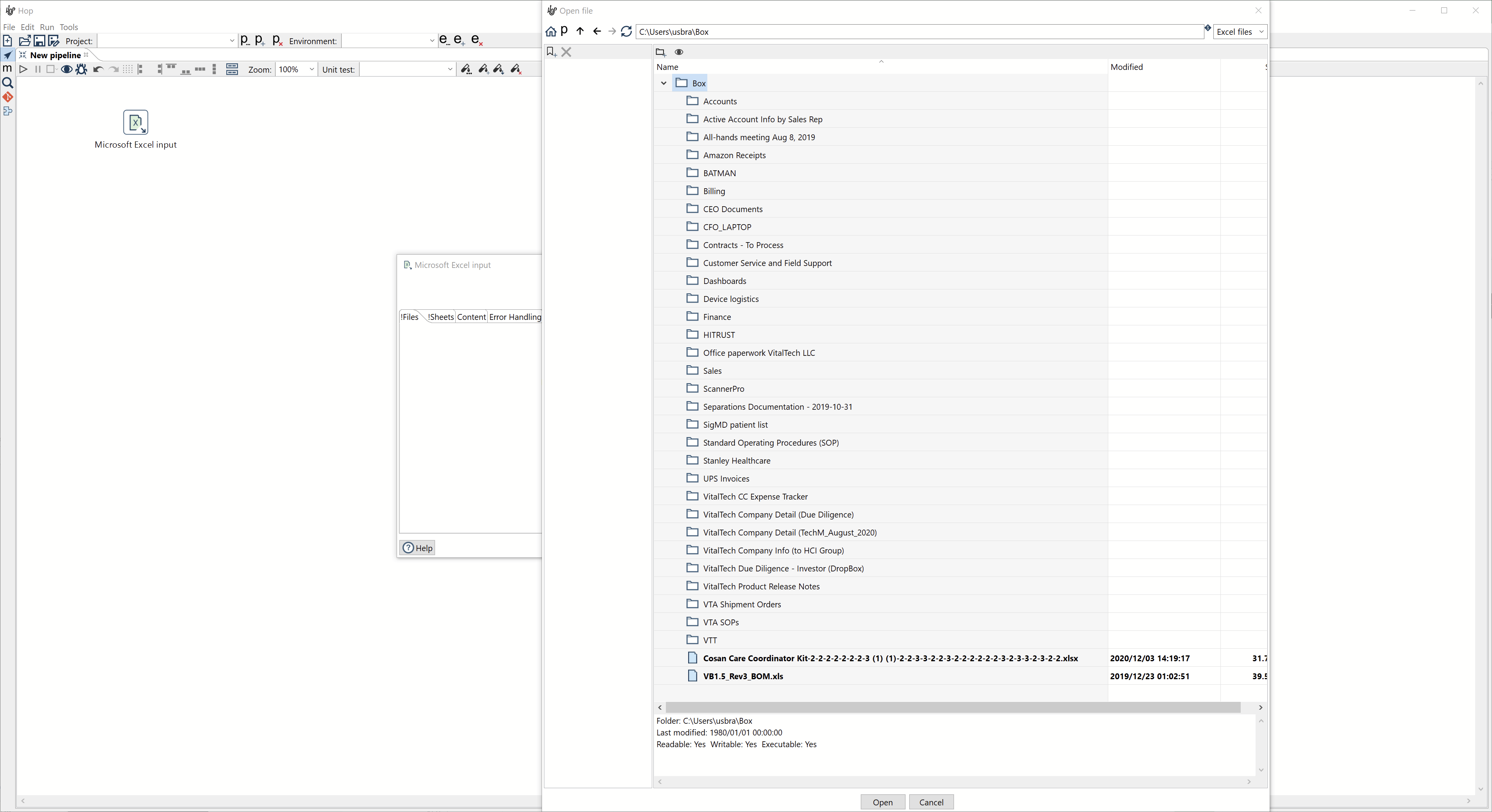This screenshot has height=812, width=1492.
Task: Refresh the file browser listing
Action: (626, 31)
